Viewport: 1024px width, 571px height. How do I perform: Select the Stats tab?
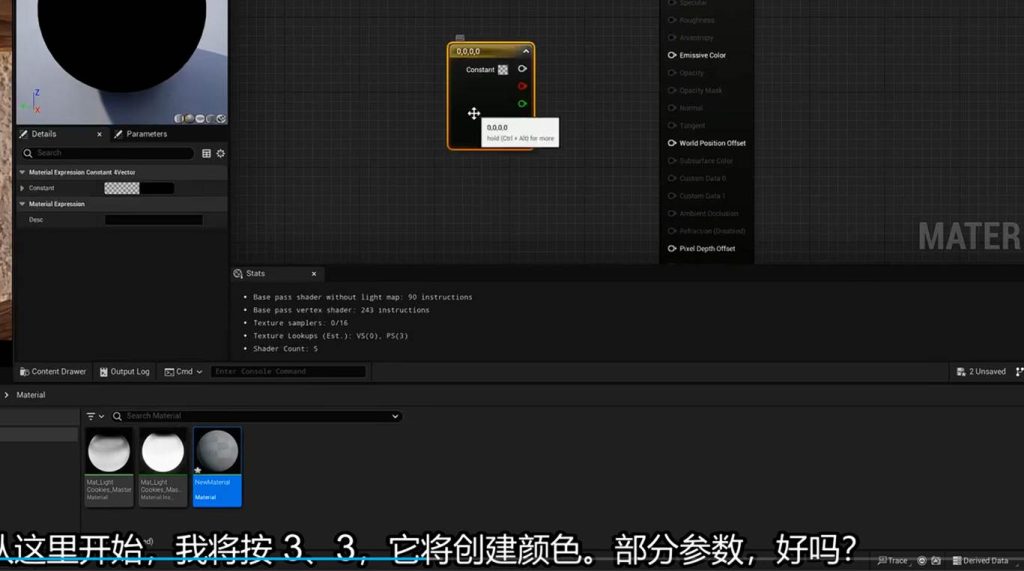[x=255, y=274]
